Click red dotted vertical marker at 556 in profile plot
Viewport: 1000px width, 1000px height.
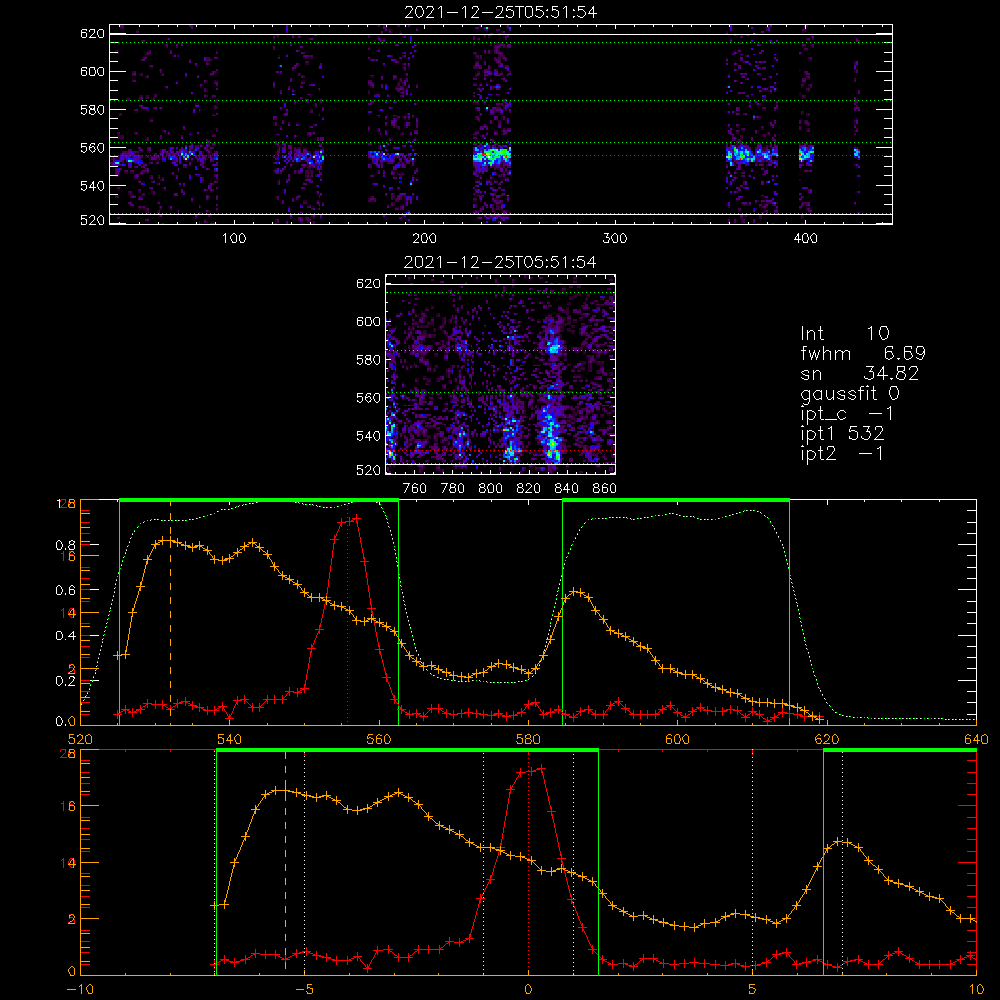[x=348, y=612]
